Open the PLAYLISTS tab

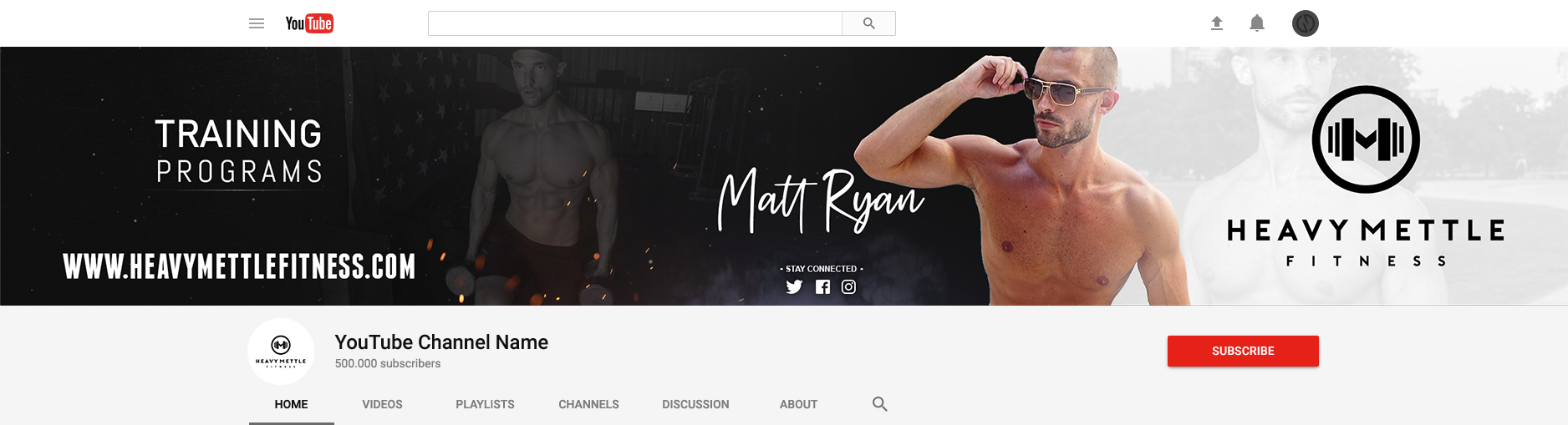click(485, 404)
